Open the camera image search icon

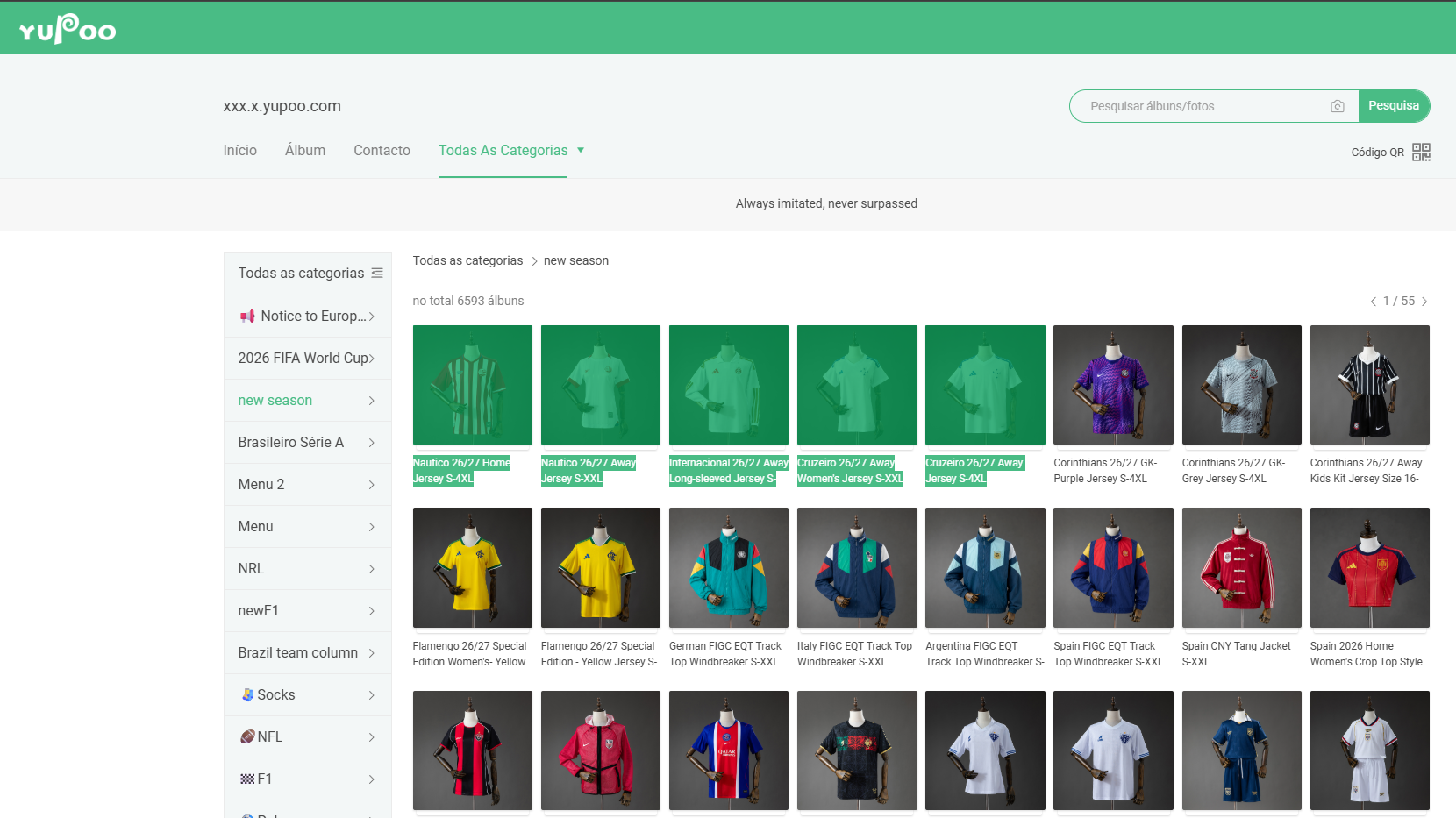click(x=1338, y=106)
